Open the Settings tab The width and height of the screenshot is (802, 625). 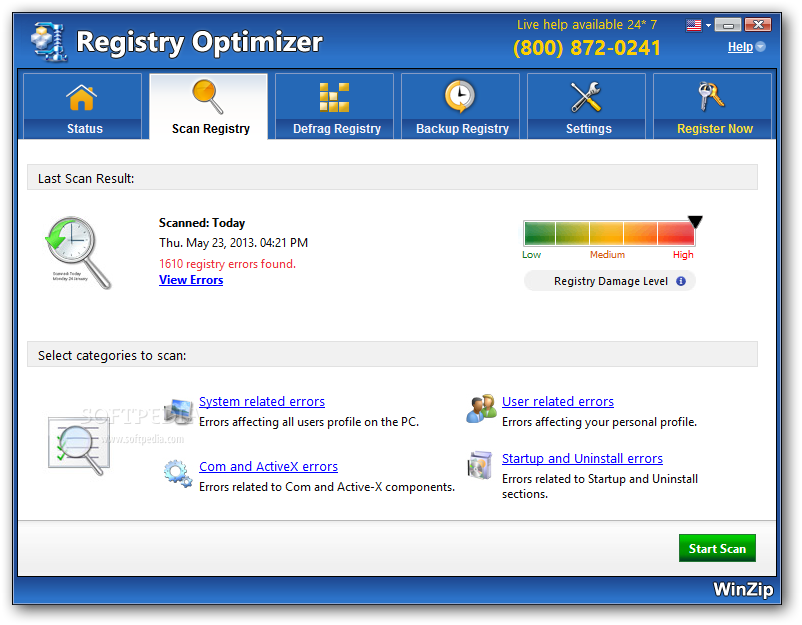587,106
